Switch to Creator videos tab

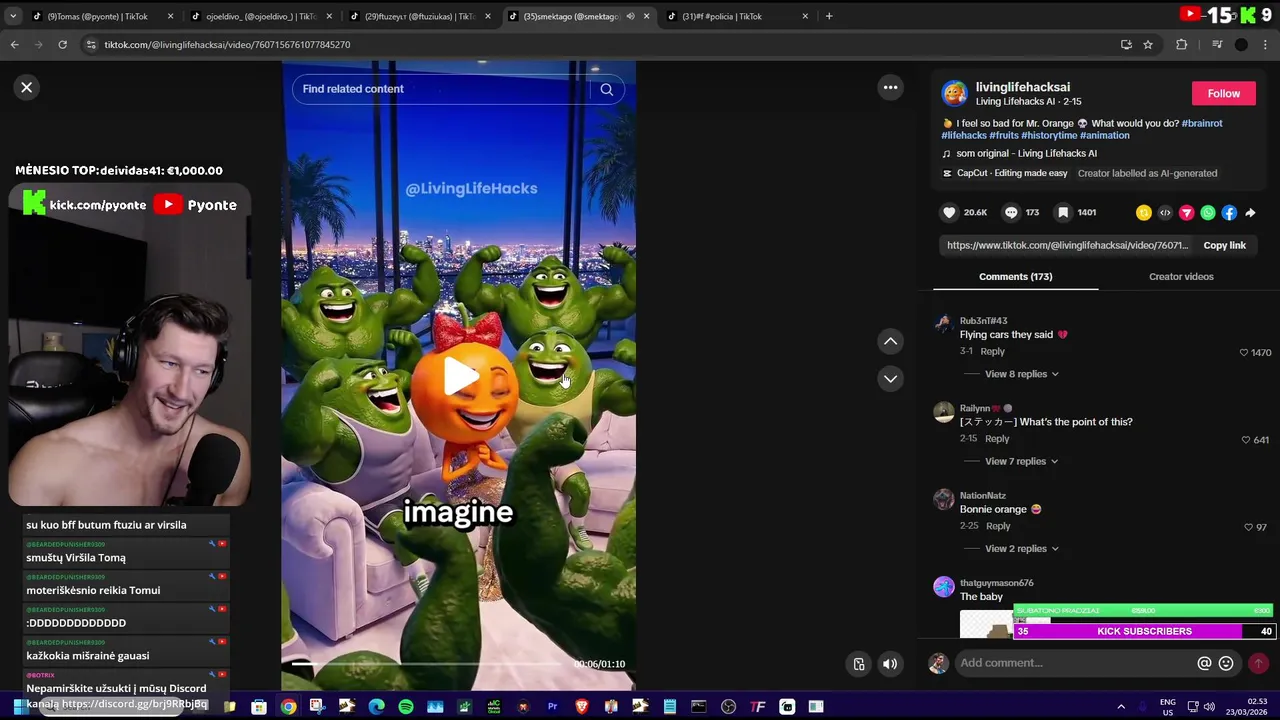pos(1181,276)
